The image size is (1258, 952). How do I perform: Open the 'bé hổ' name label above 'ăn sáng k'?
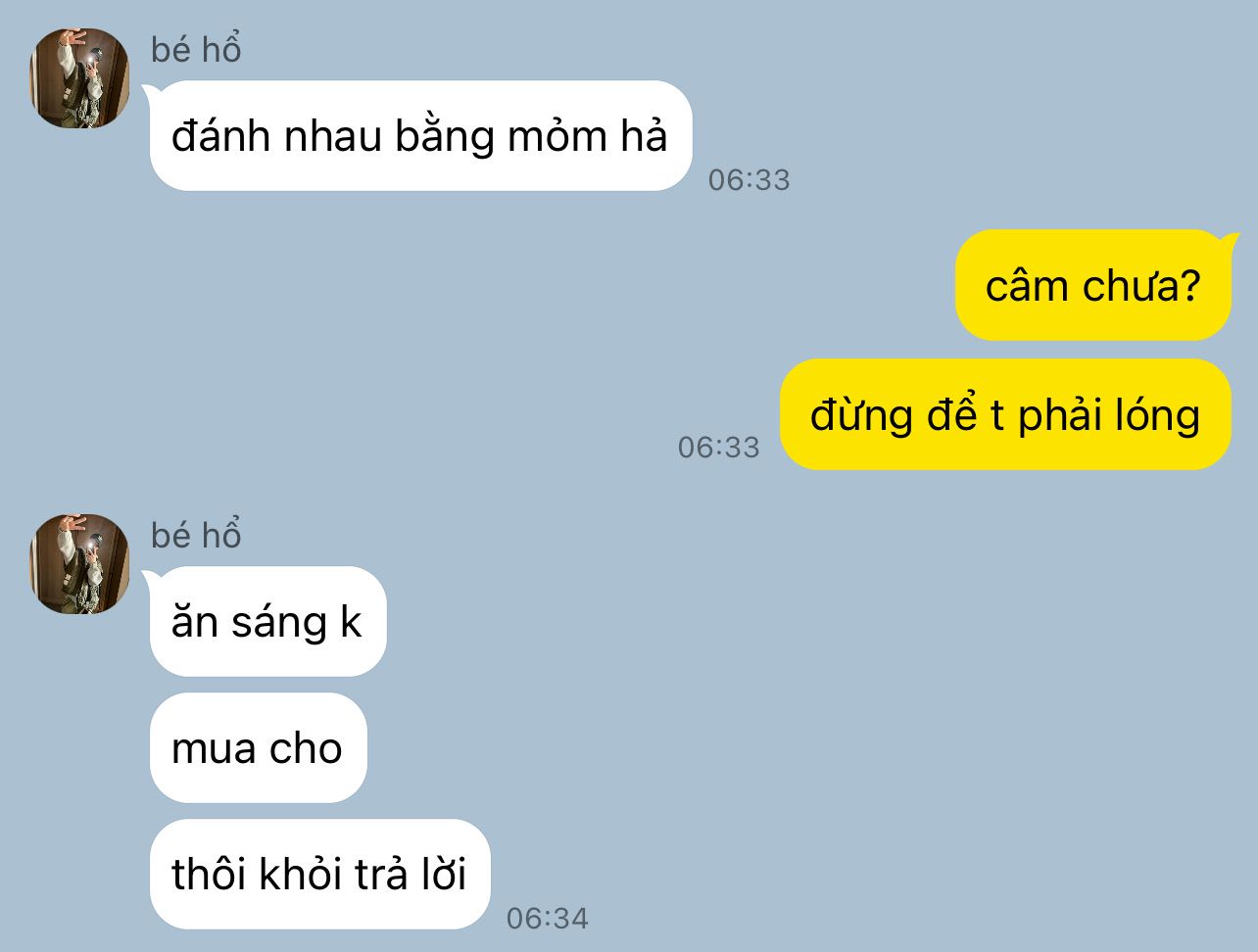tap(196, 535)
